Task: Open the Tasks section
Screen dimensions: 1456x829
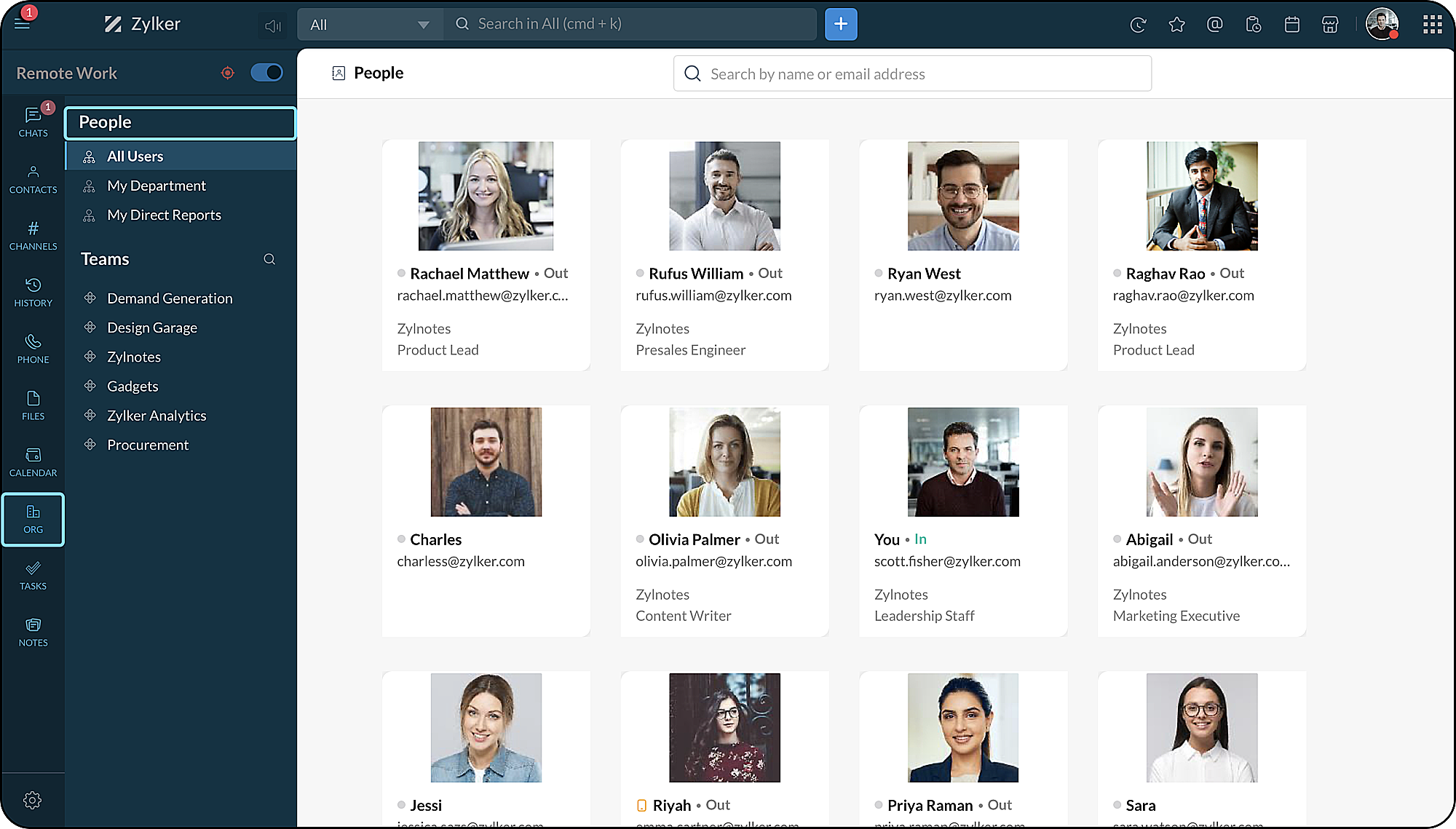Action: [33, 575]
